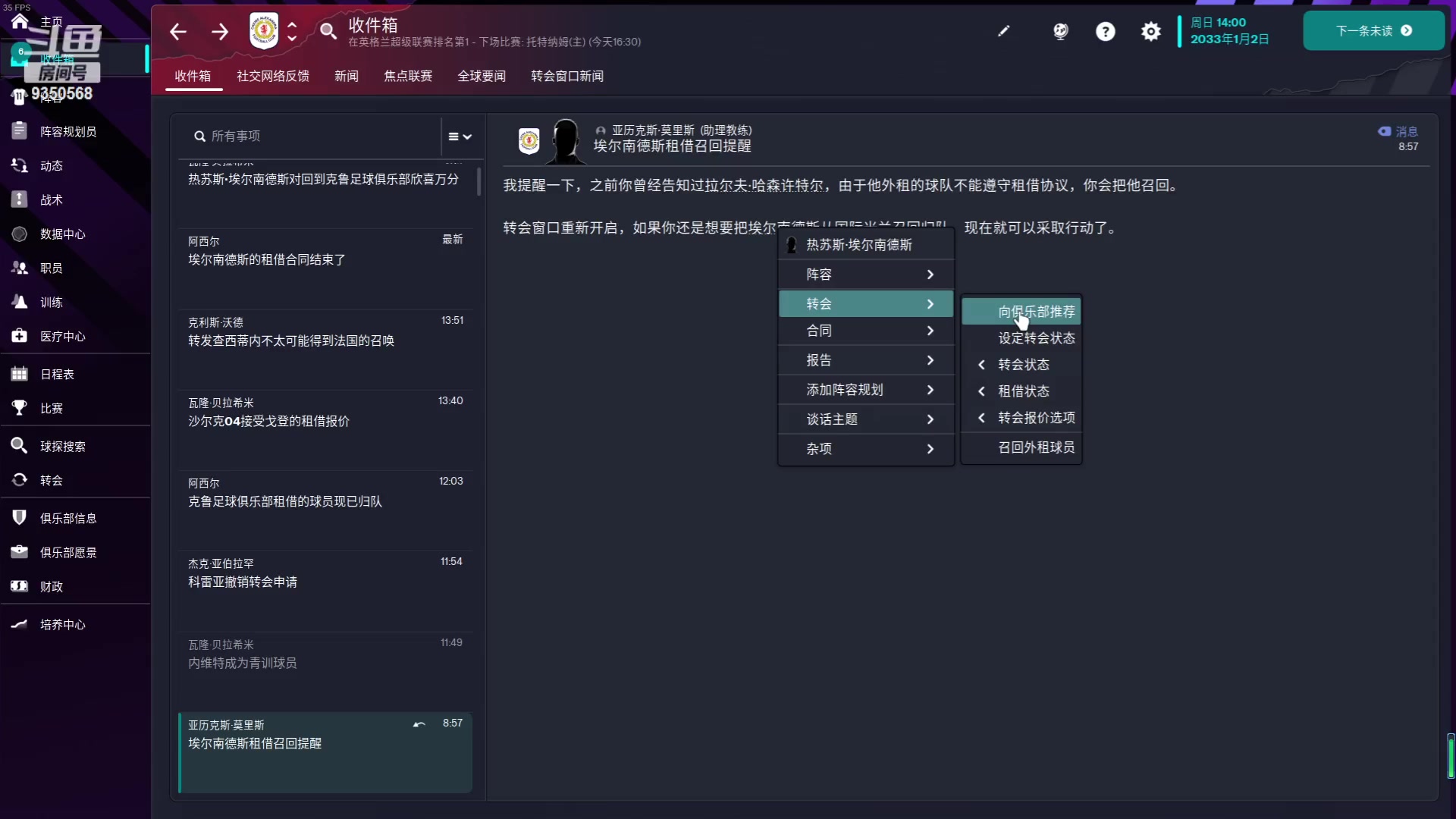Expand 阵容 submenu in context menu
This screenshot has height=819, width=1456.
[x=866, y=274]
